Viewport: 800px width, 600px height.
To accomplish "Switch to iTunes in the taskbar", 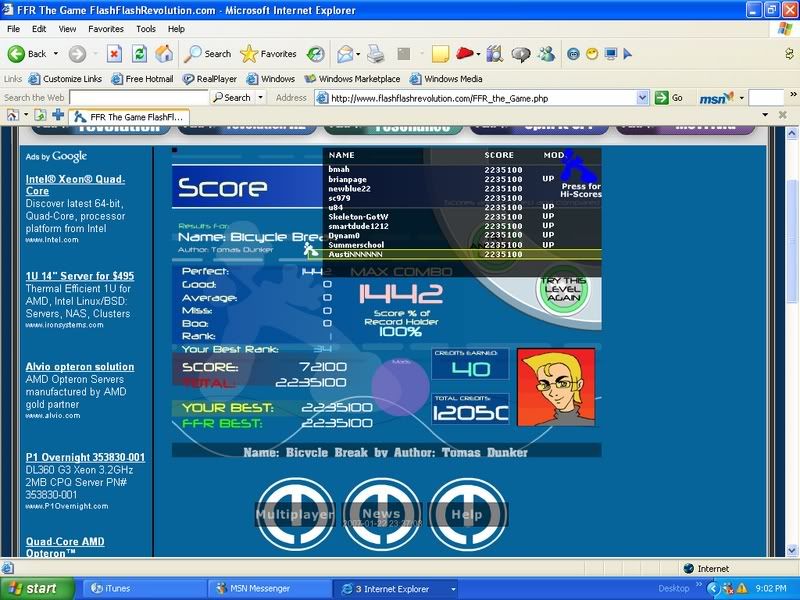I will tap(118, 589).
